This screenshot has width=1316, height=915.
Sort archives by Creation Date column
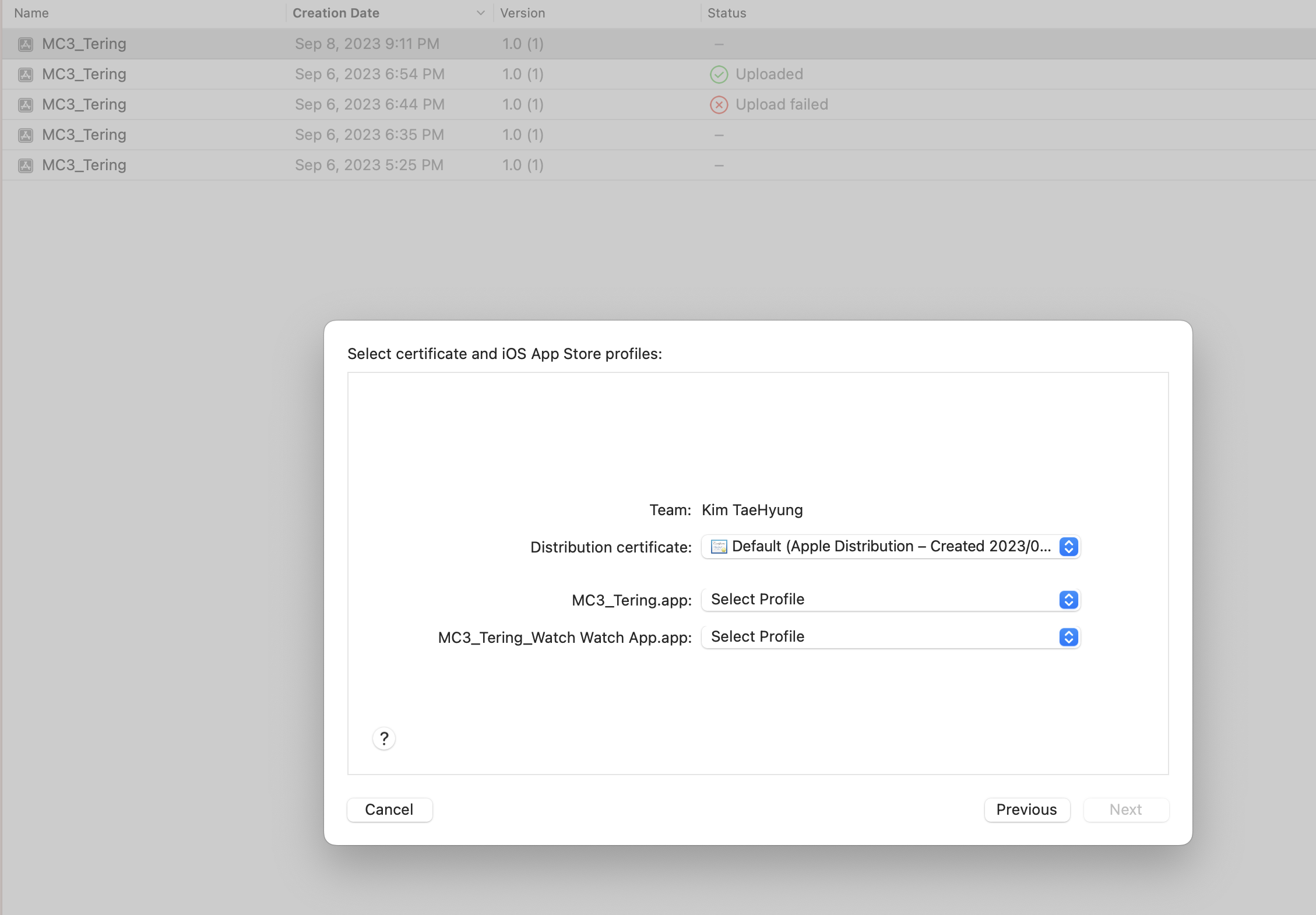pos(336,13)
